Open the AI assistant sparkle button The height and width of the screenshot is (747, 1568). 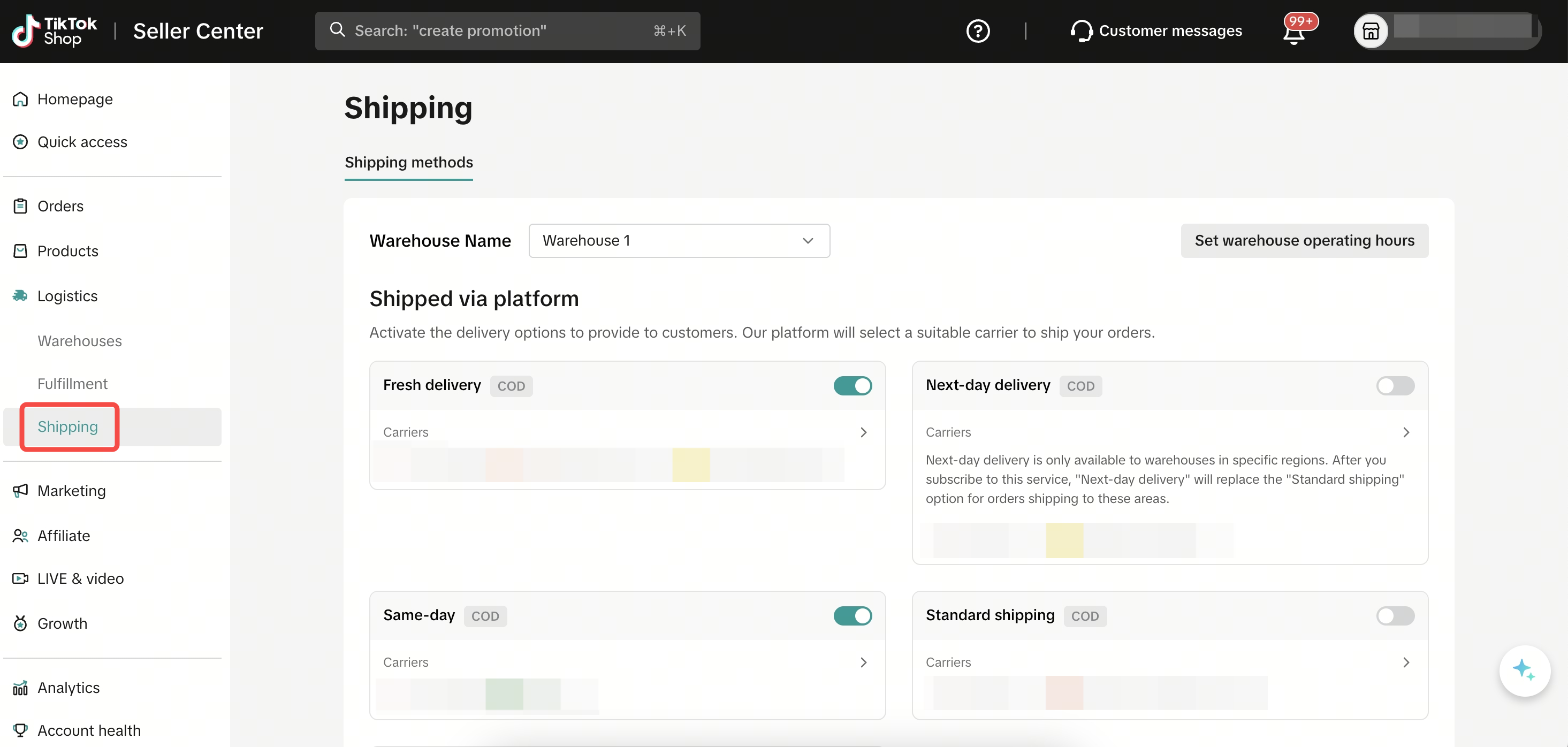tap(1524, 670)
